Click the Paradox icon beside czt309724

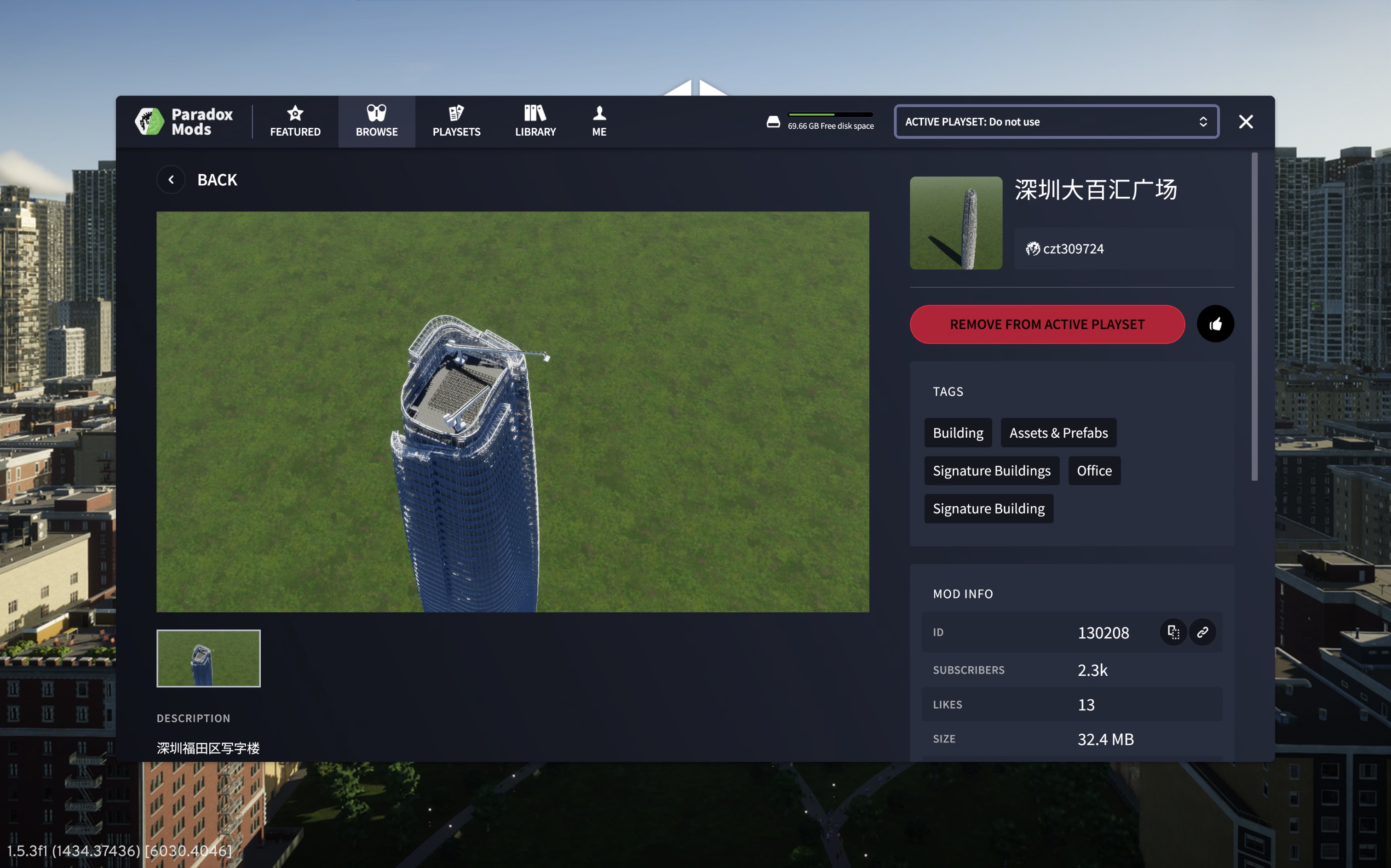tap(1033, 249)
